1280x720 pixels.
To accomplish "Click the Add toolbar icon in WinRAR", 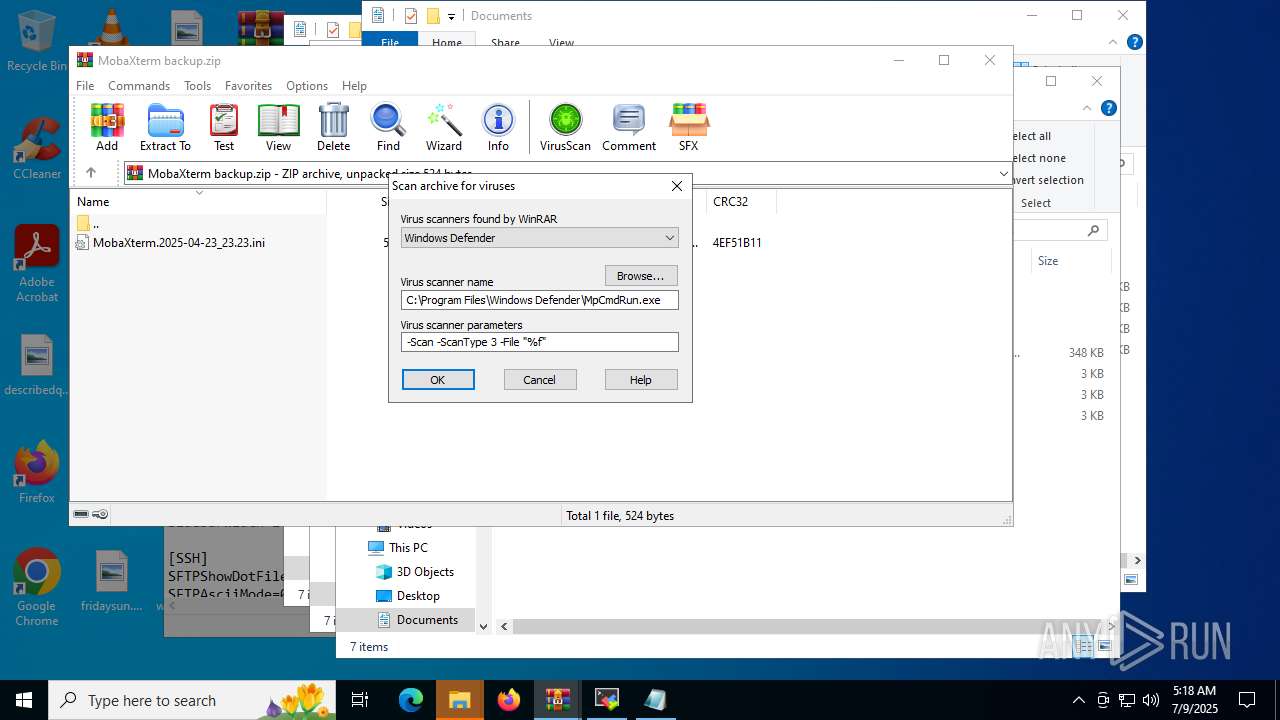I will (x=107, y=127).
